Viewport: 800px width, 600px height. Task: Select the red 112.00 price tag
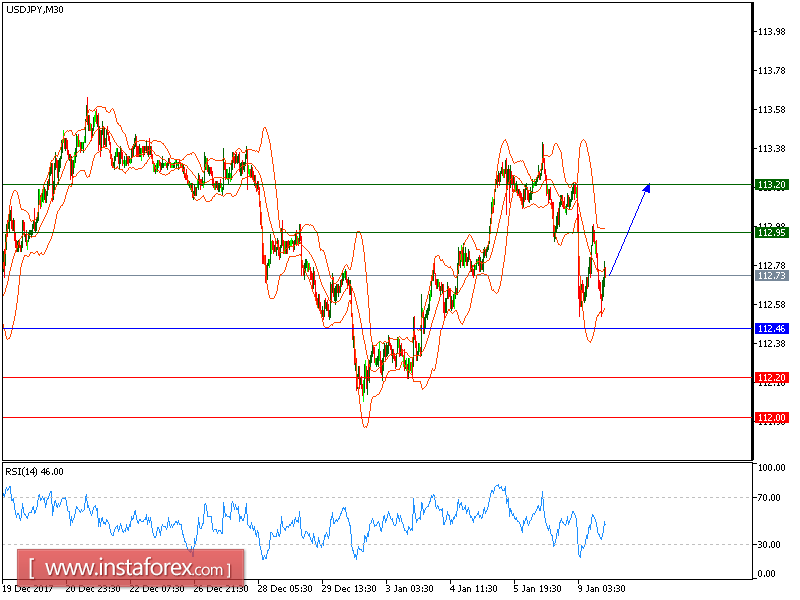pyautogui.click(x=770, y=416)
